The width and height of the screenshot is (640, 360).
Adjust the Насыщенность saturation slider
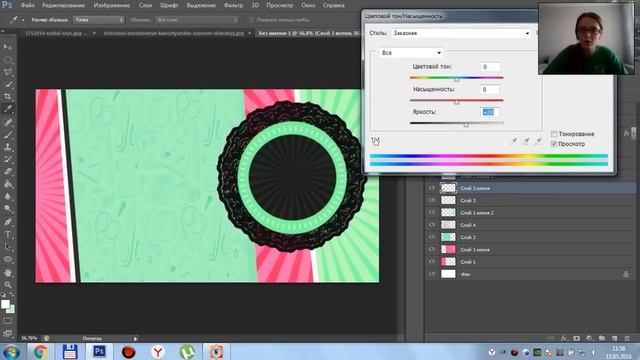point(457,101)
